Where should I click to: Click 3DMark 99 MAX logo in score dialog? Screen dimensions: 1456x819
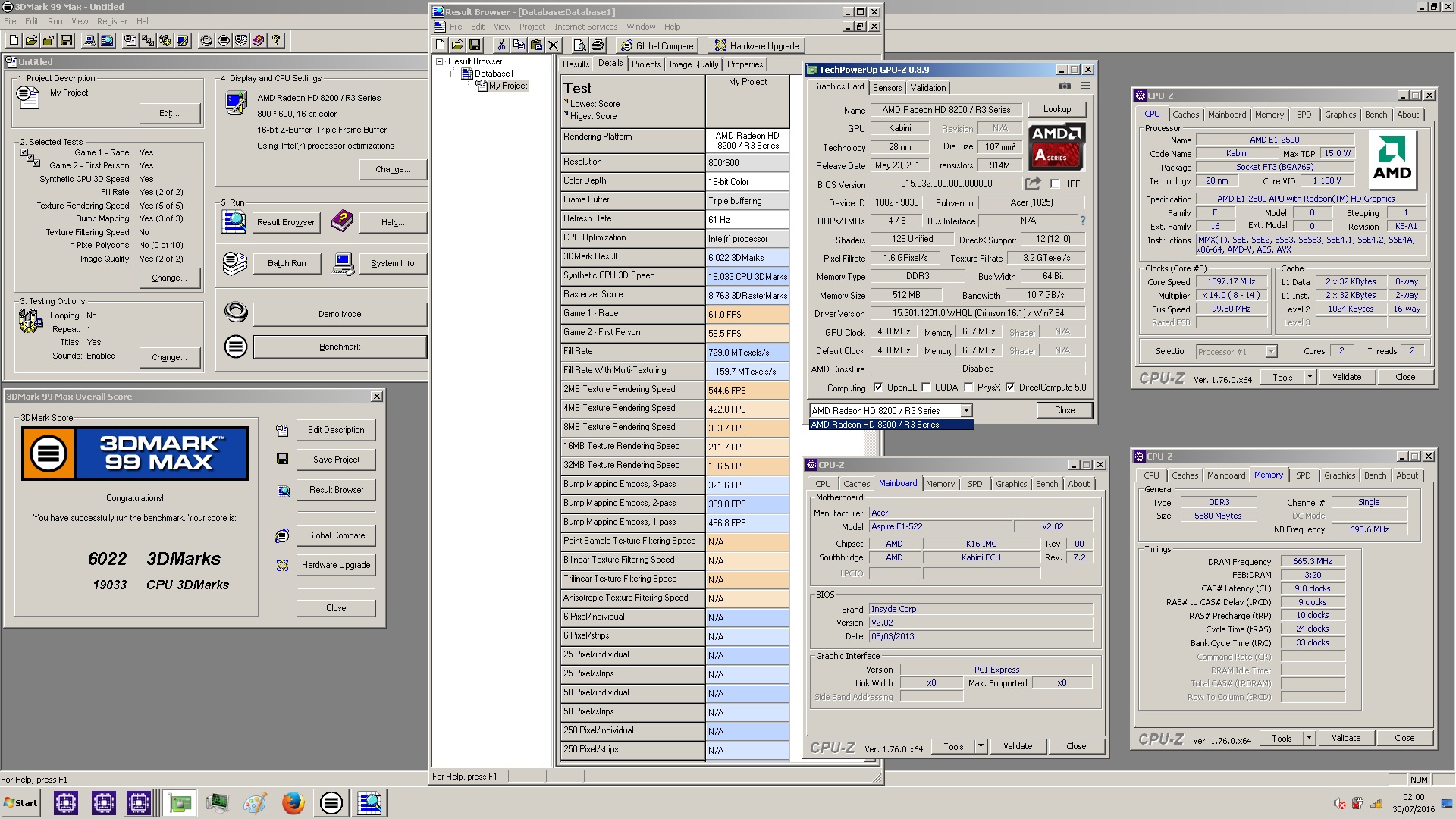click(x=135, y=453)
